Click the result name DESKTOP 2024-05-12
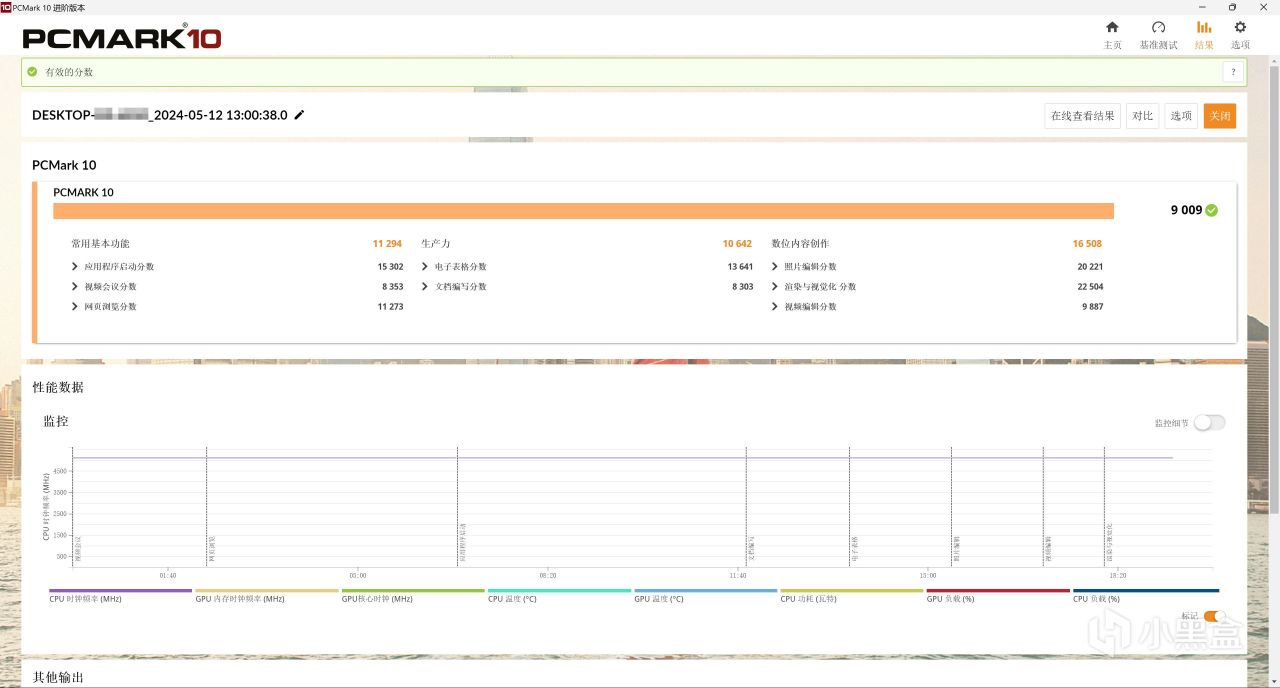 [x=160, y=115]
